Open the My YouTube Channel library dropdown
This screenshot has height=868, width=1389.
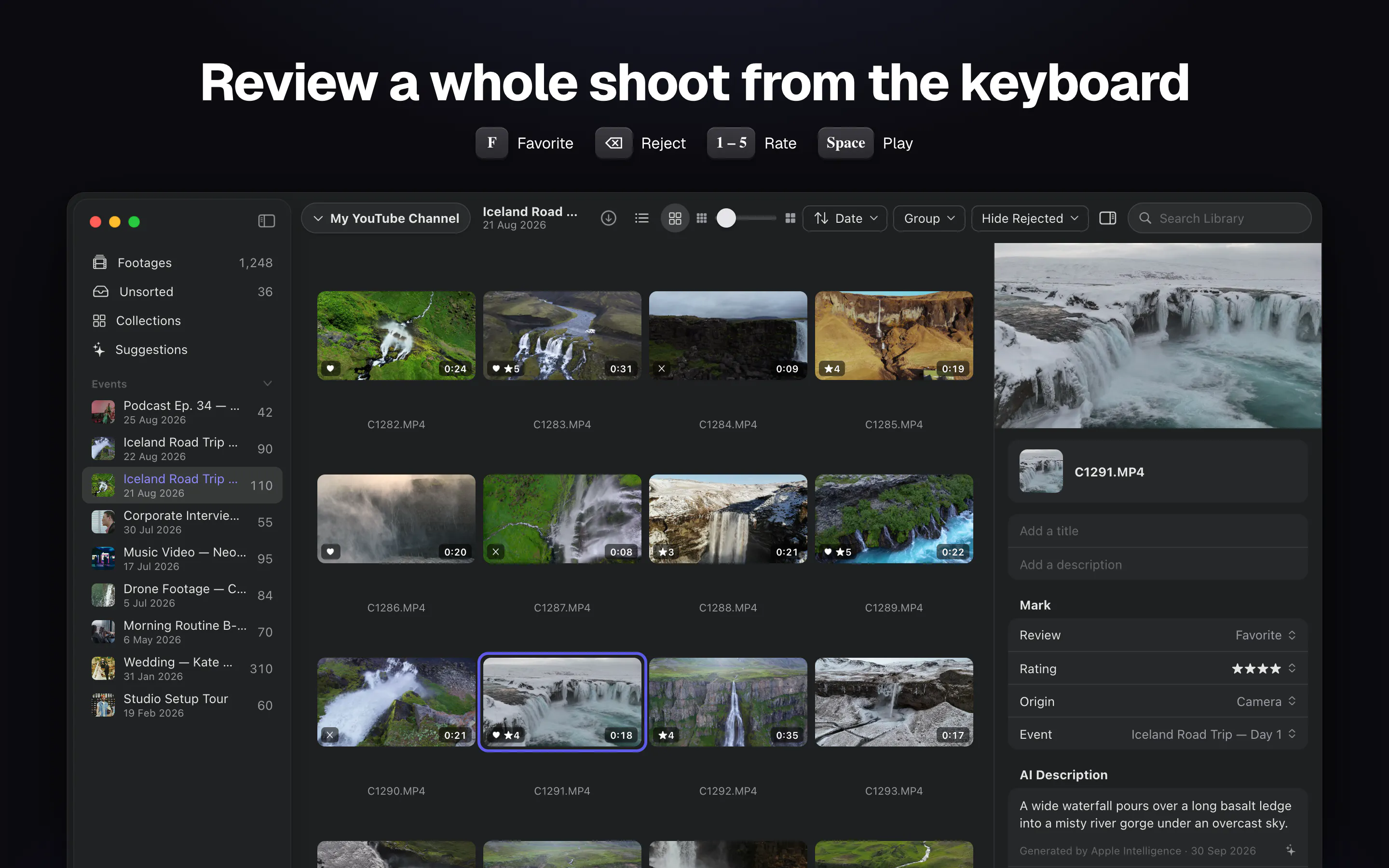pos(386,218)
